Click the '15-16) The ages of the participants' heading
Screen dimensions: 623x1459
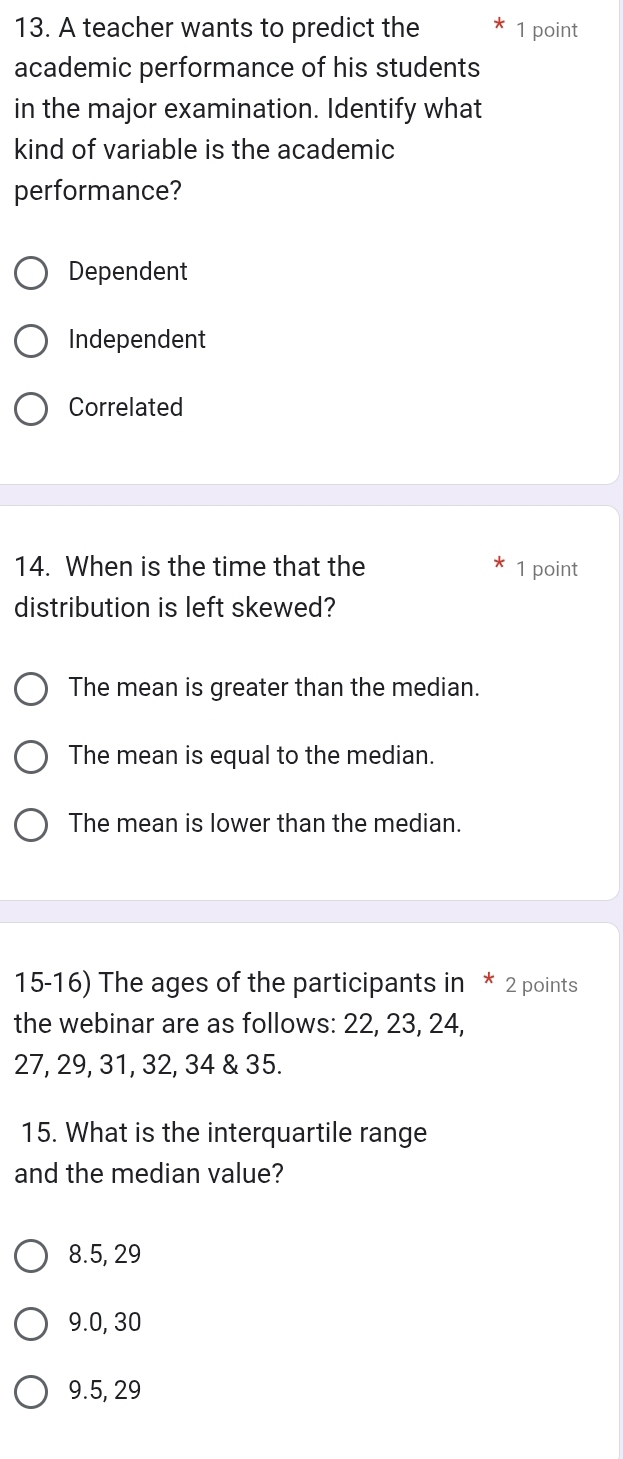[240, 984]
